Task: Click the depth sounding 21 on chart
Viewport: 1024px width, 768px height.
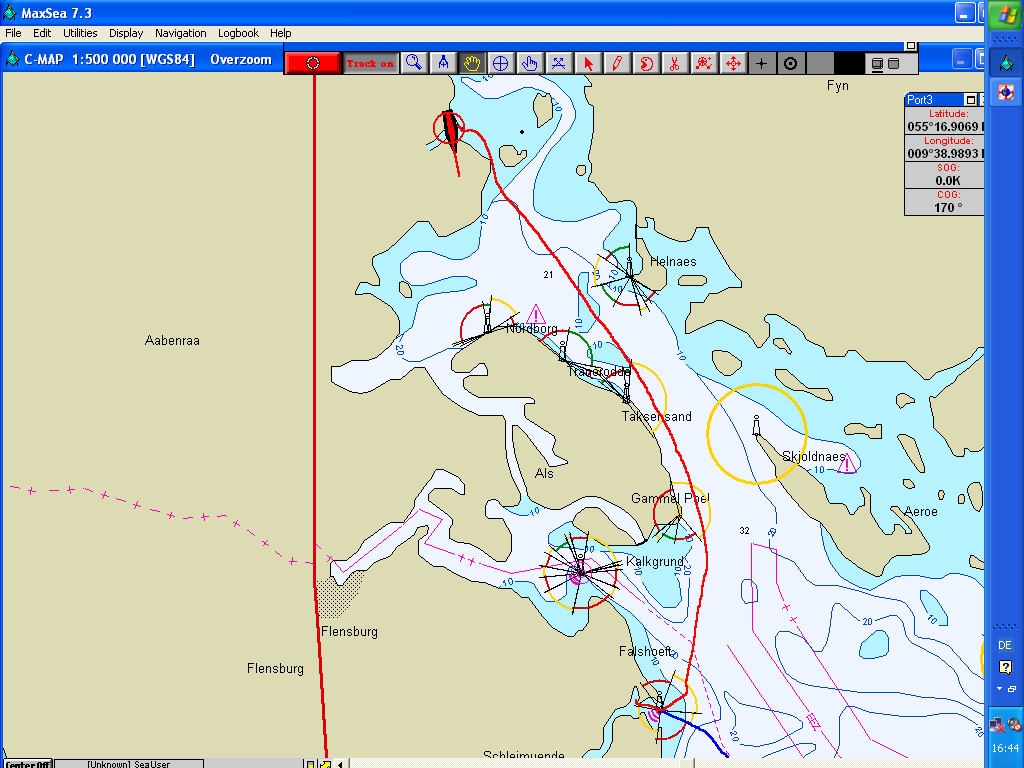Action: click(548, 275)
